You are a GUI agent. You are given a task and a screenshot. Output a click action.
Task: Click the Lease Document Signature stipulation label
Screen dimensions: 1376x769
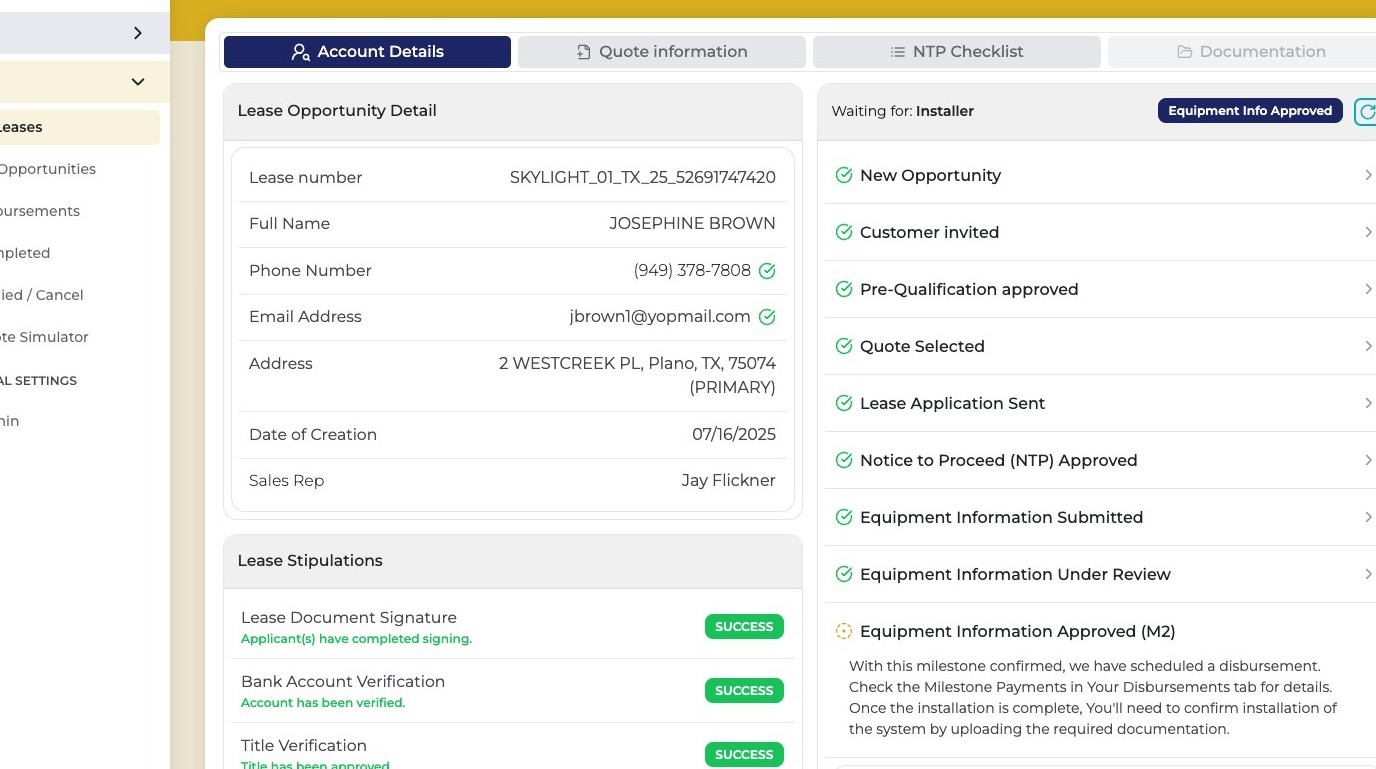coord(349,618)
